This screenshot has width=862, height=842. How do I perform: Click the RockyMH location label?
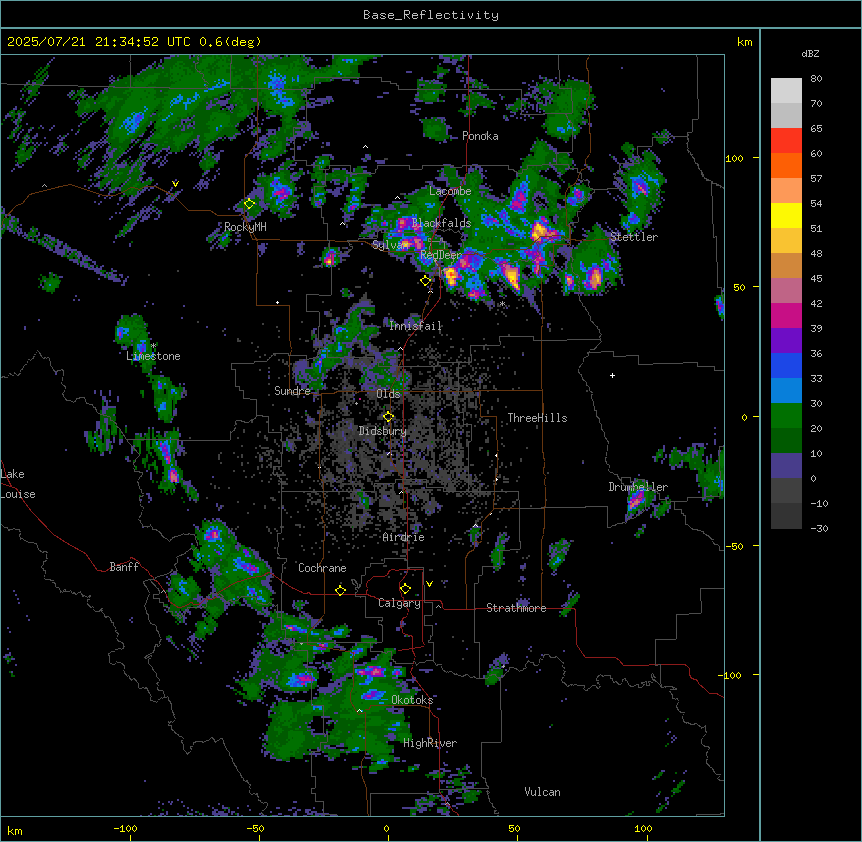click(245, 227)
